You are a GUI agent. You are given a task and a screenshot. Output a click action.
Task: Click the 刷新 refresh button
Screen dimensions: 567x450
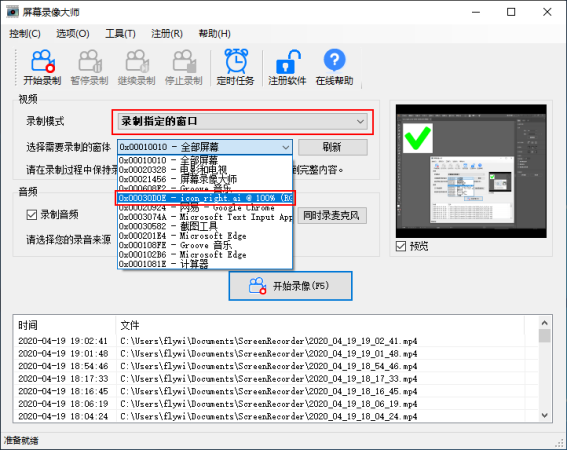(332, 147)
